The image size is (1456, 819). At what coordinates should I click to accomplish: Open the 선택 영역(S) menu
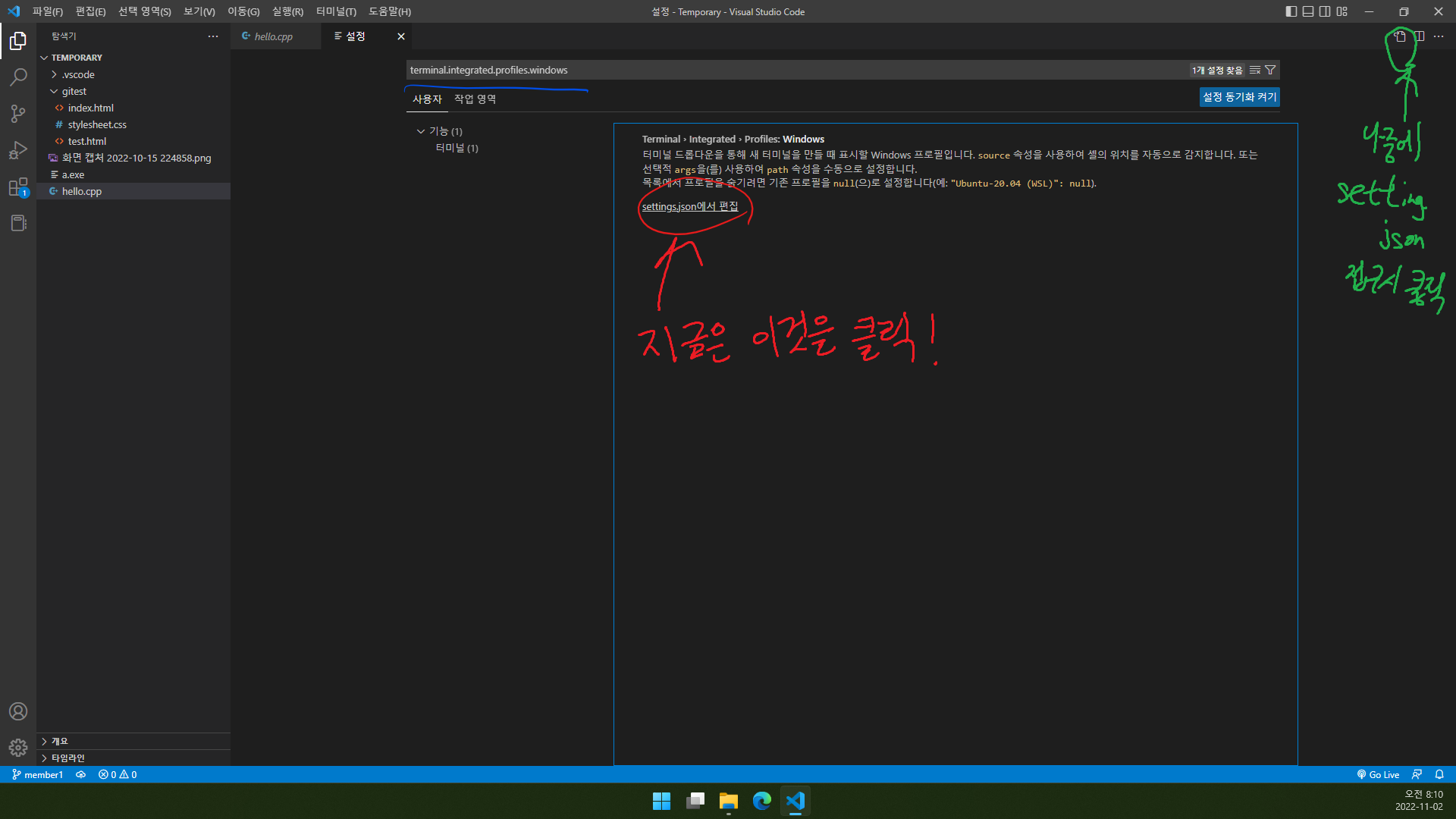click(x=145, y=11)
